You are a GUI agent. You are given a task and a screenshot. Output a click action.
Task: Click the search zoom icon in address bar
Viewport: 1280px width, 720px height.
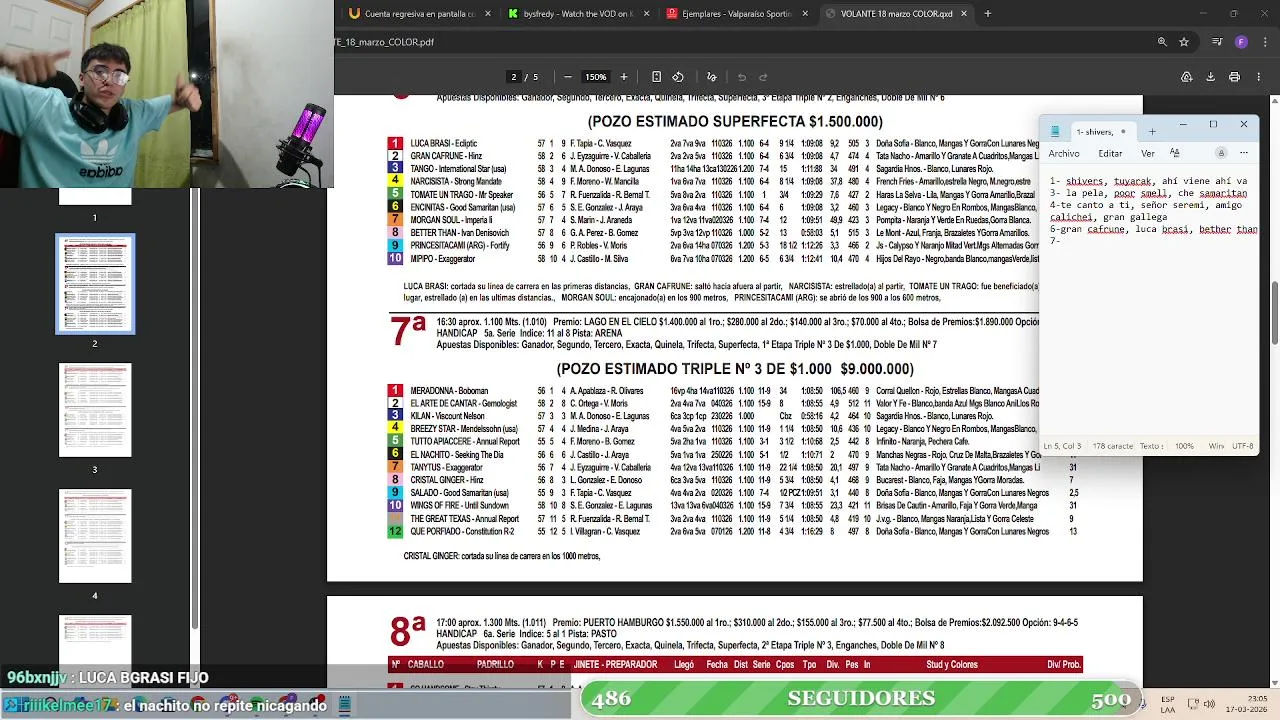point(1162,42)
